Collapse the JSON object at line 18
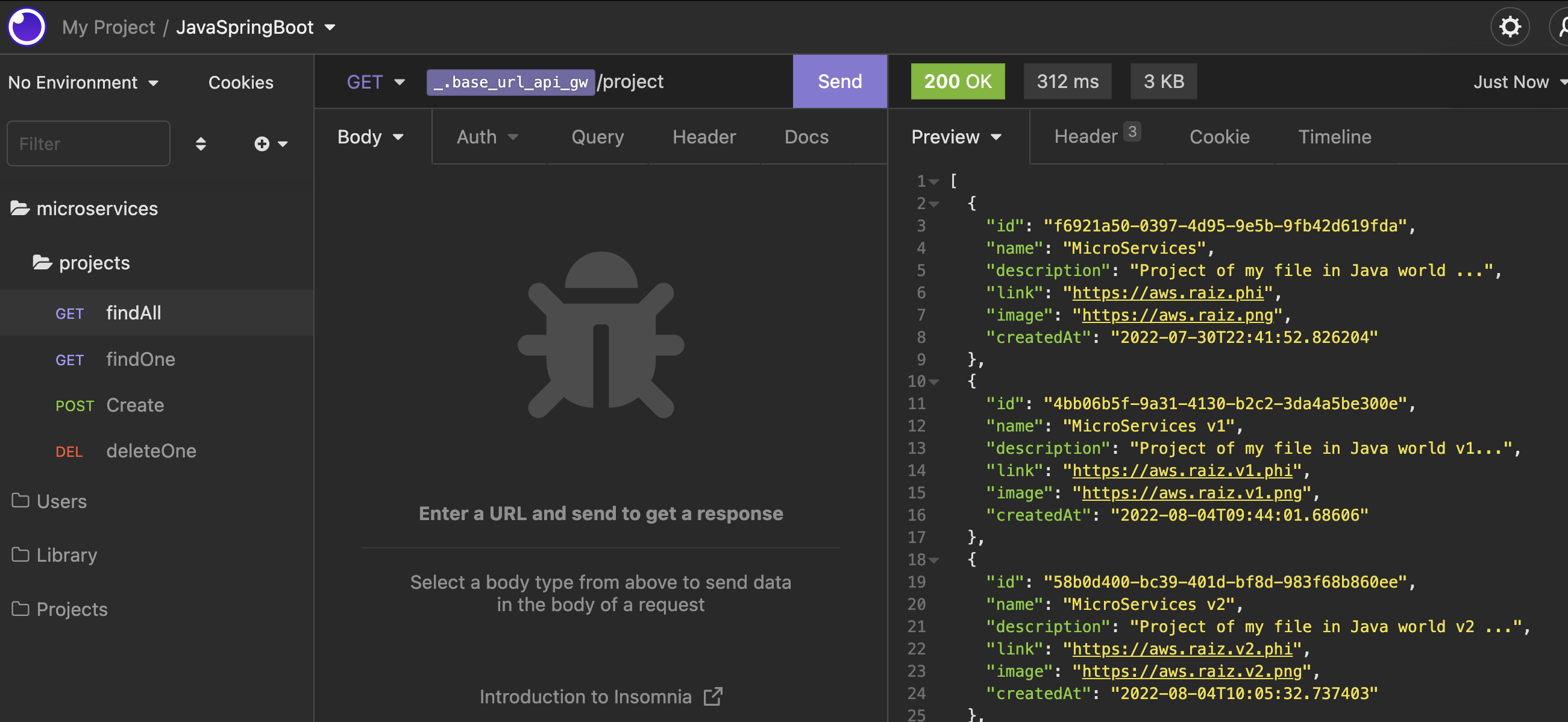The width and height of the screenshot is (1568, 722). (x=933, y=560)
